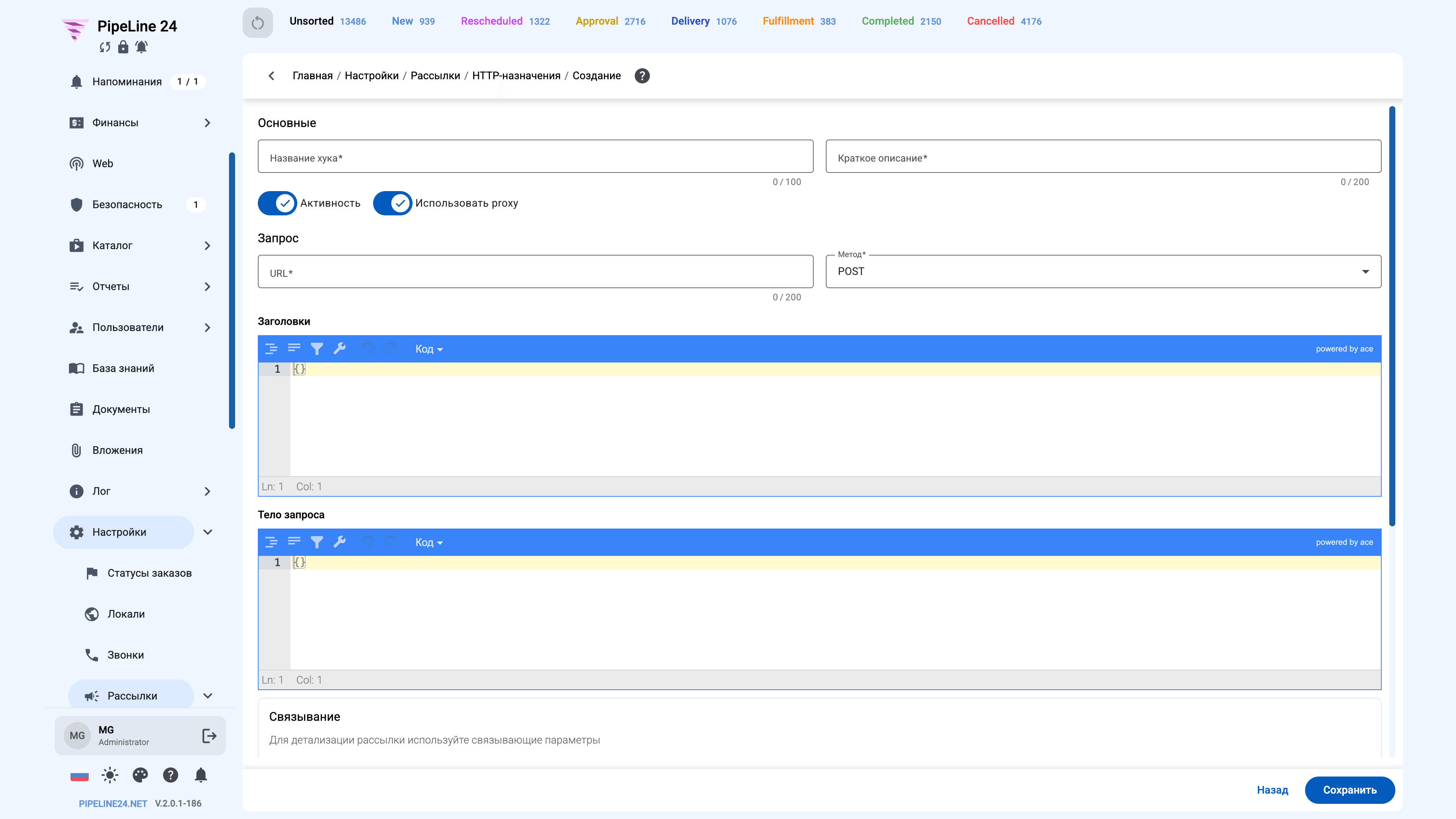The image size is (1456, 819).
Task: Click the Назад button
Action: point(1272,789)
